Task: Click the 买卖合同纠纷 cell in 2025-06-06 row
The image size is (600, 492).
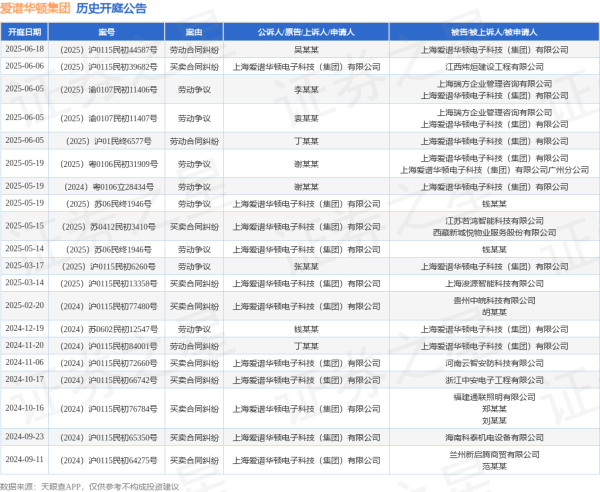Action: coord(194,67)
